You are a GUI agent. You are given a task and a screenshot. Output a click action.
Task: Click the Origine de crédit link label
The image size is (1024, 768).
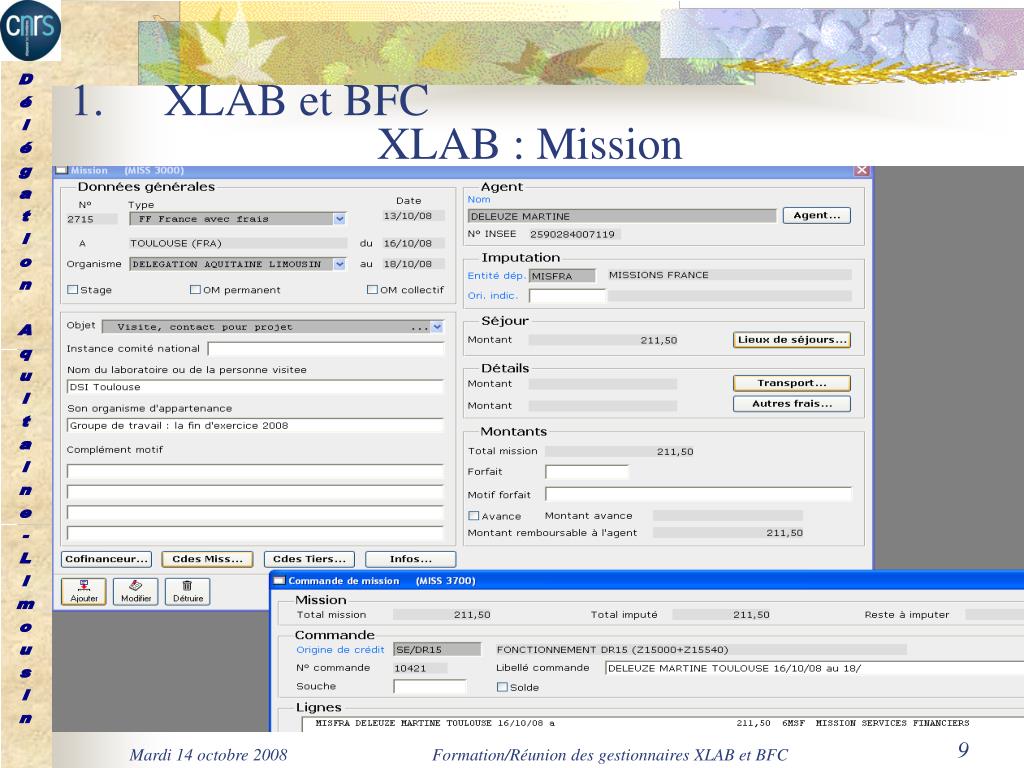pos(340,650)
